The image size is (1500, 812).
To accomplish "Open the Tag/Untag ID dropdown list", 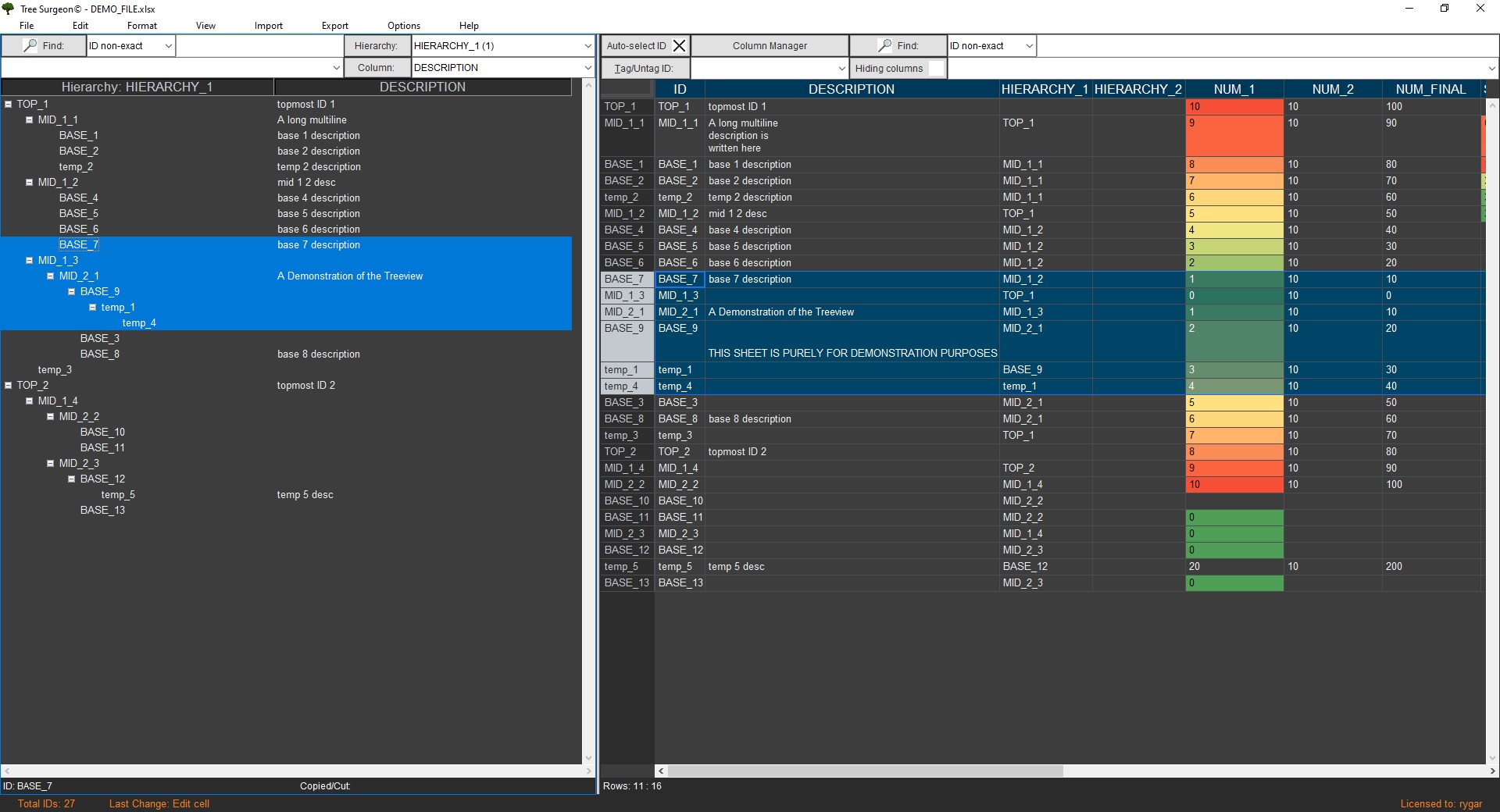I will [841, 68].
